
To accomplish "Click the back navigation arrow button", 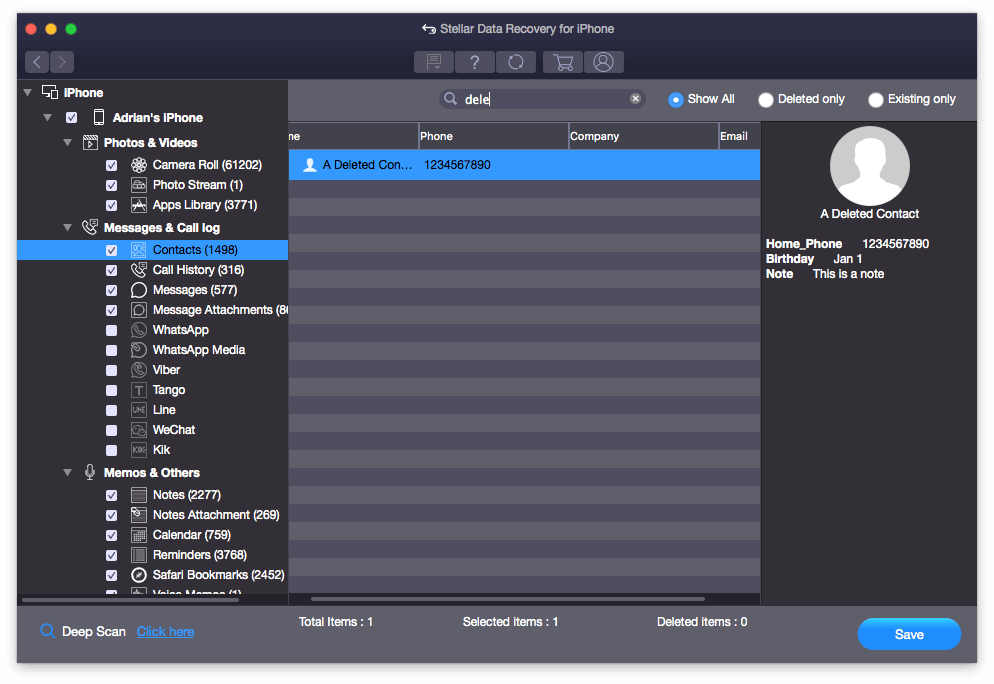I will (37, 61).
